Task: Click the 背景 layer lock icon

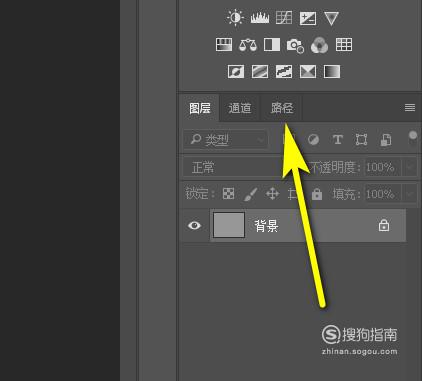Action: [384, 225]
